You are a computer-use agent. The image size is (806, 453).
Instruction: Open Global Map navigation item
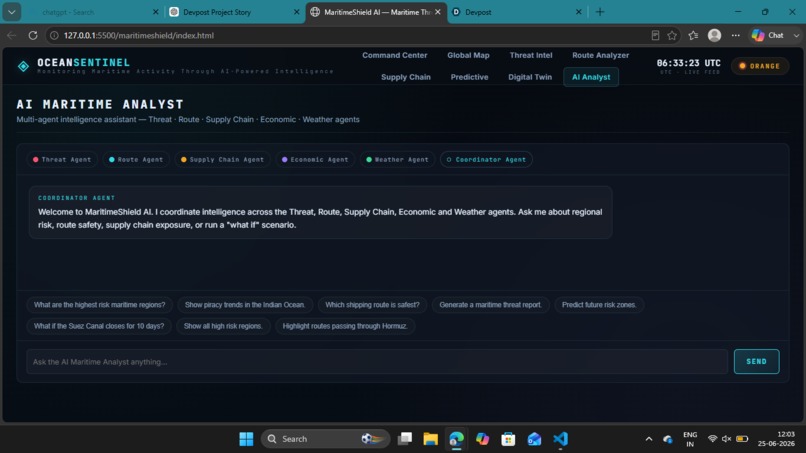[468, 55]
